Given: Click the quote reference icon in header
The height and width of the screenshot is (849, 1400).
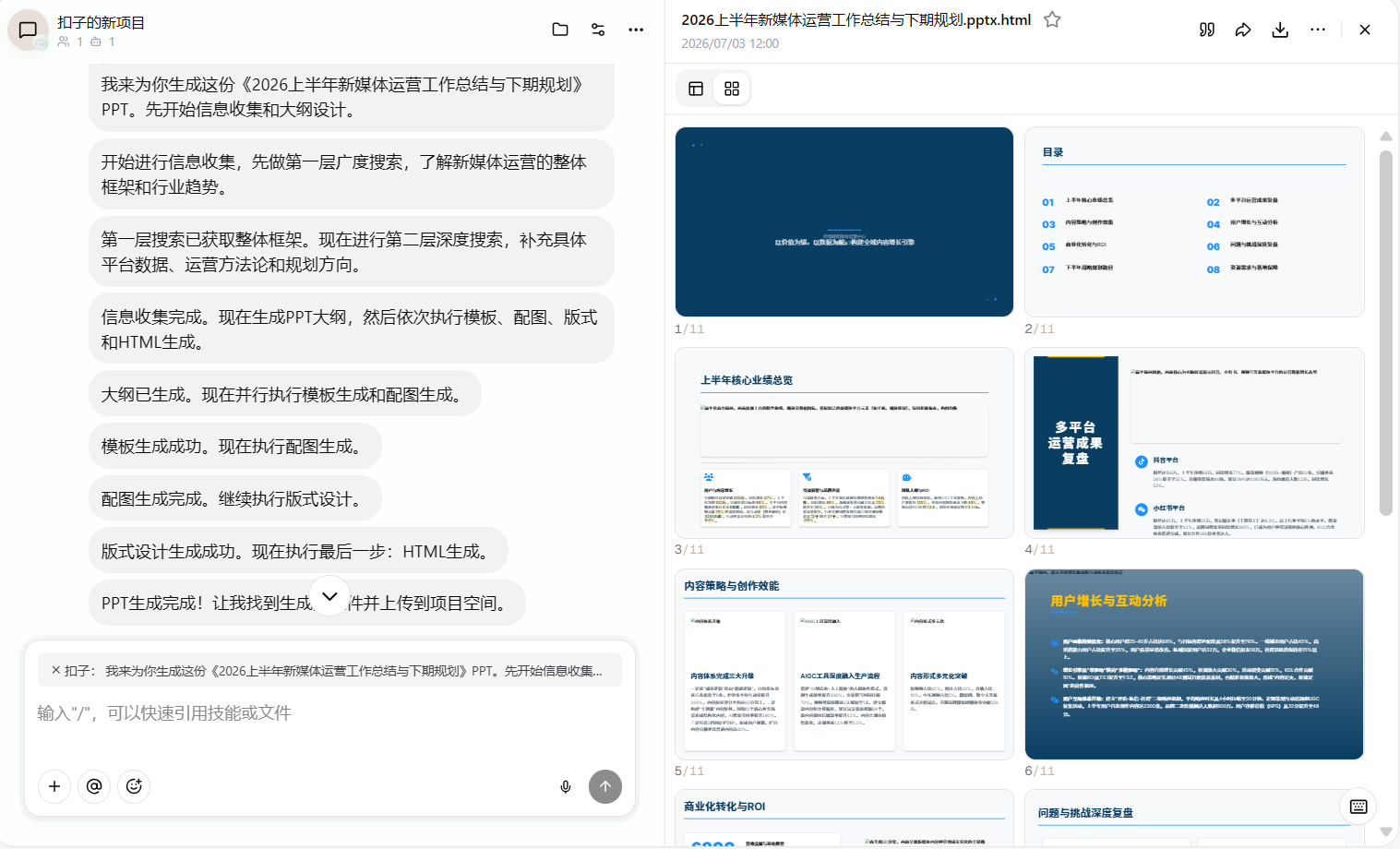Looking at the screenshot, I should (x=1207, y=30).
